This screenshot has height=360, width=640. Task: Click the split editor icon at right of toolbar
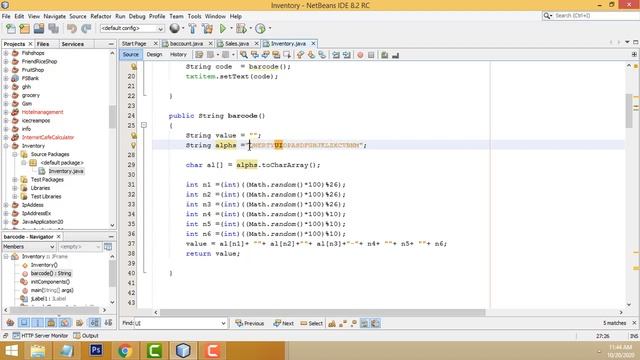[x=634, y=54]
